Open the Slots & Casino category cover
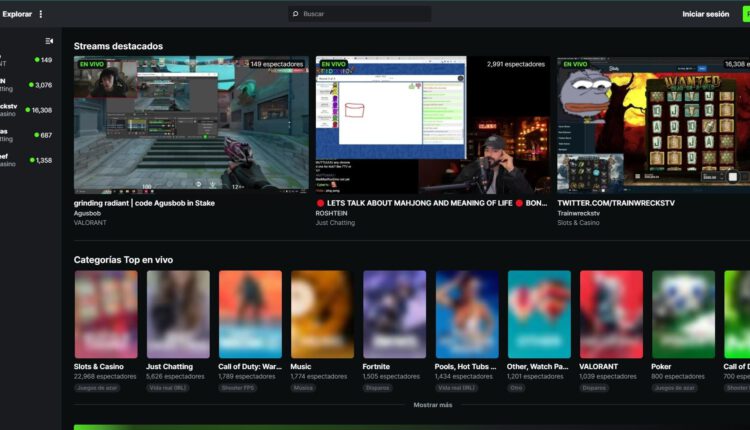 coord(106,314)
